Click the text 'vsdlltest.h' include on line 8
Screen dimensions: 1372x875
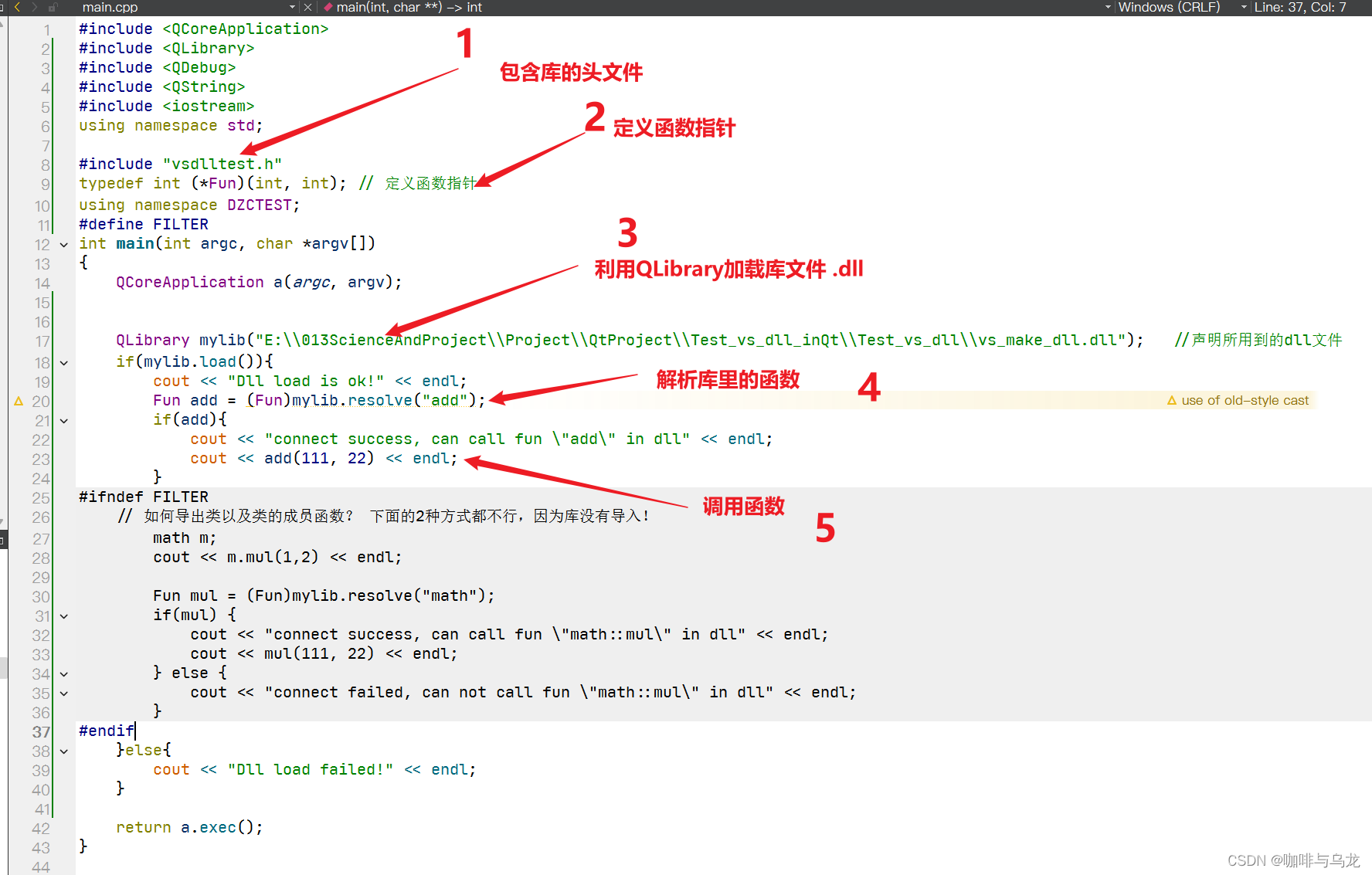point(222,164)
